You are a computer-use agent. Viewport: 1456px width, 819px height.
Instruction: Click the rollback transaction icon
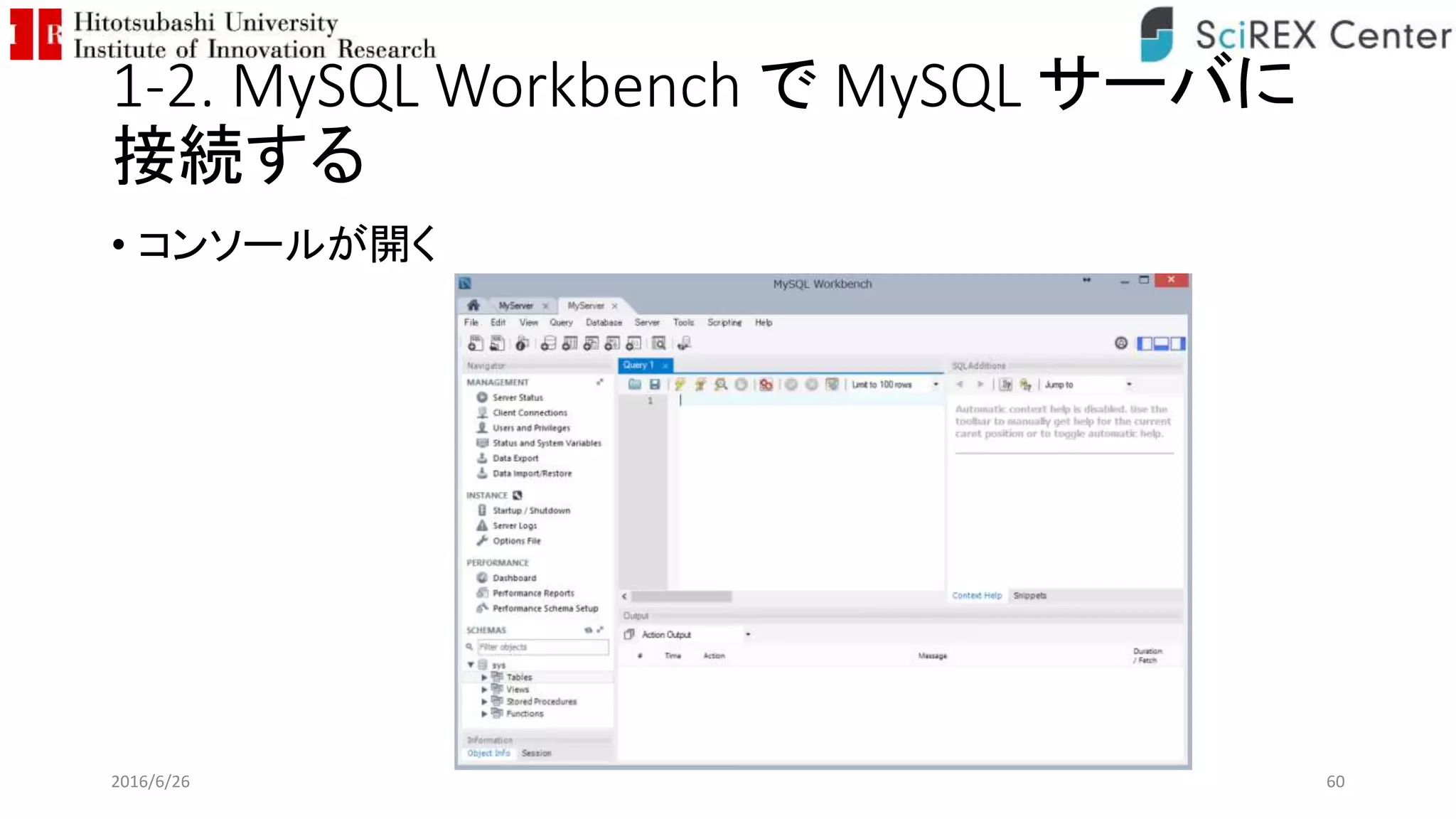pyautogui.click(x=811, y=384)
